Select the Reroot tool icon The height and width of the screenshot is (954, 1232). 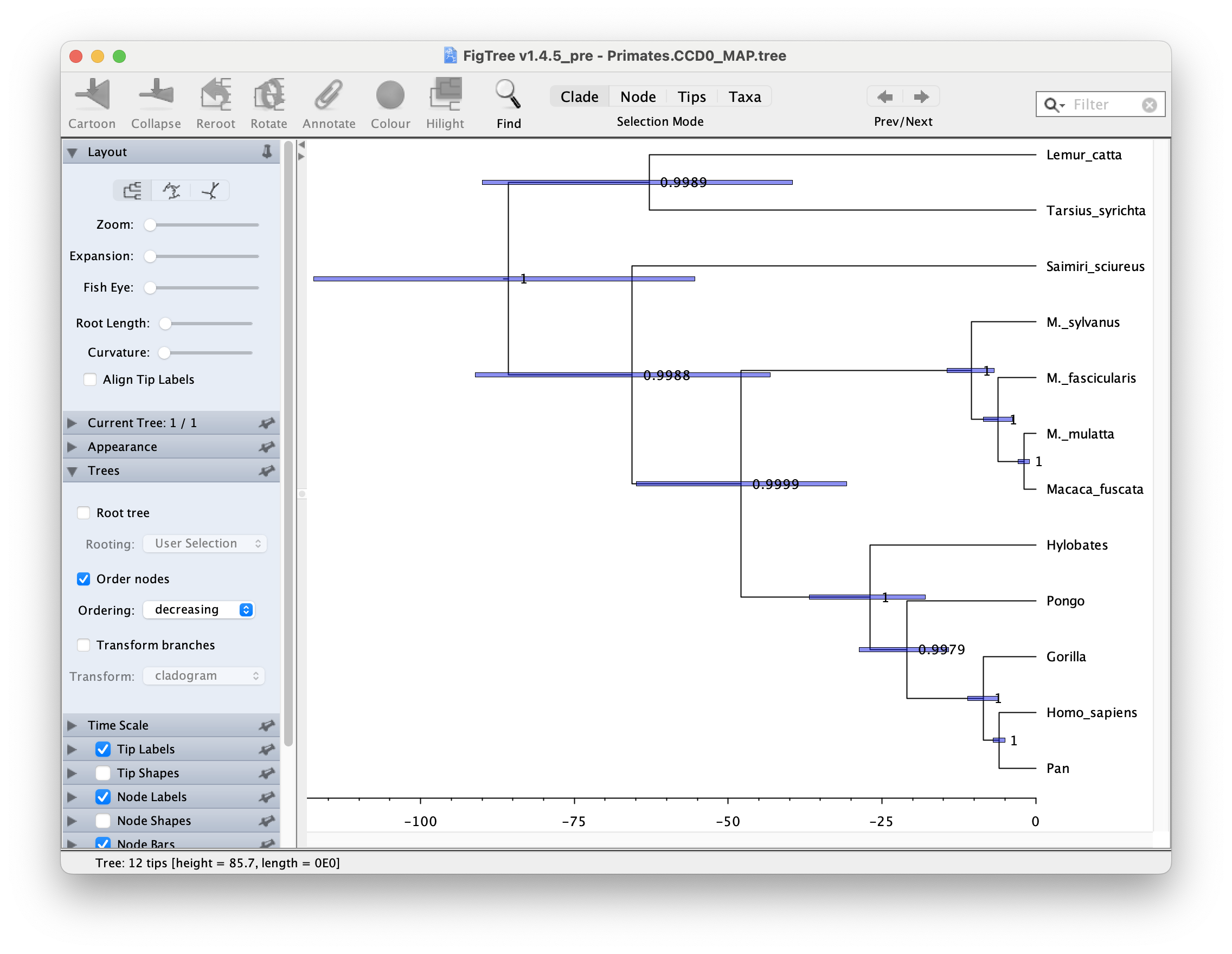coord(215,95)
